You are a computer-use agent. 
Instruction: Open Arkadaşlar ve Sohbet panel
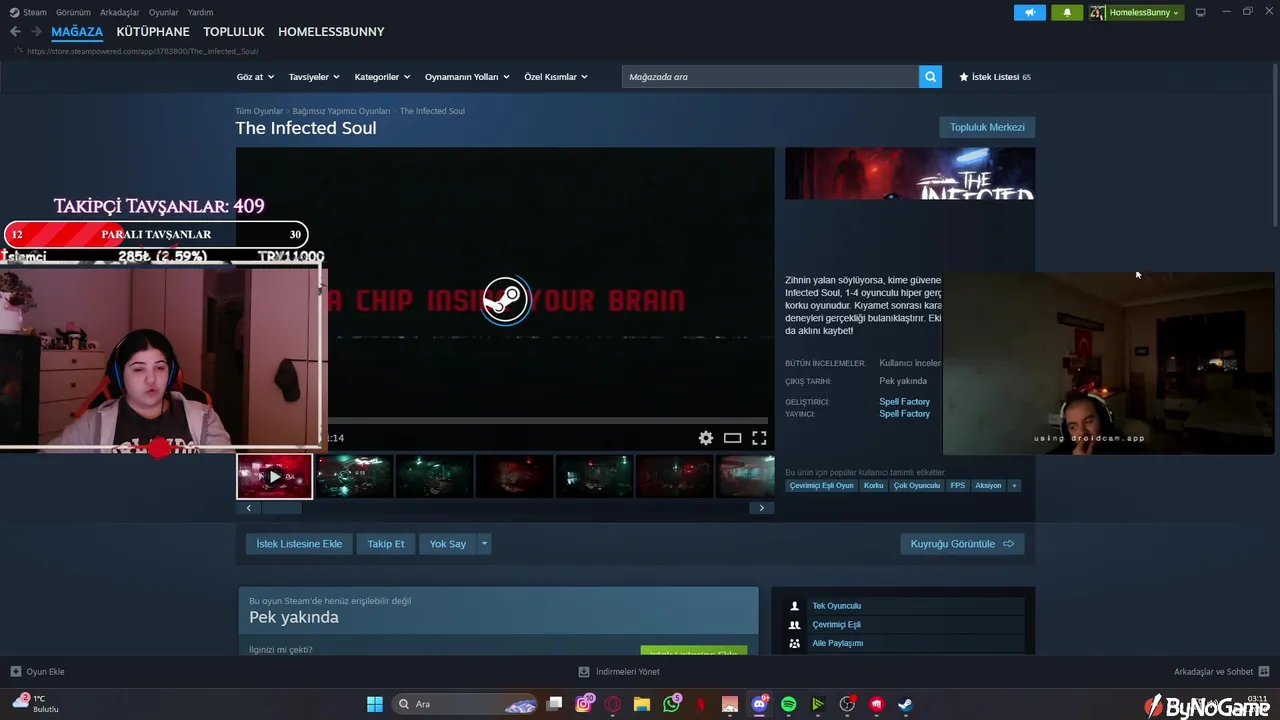pyautogui.click(x=1221, y=672)
